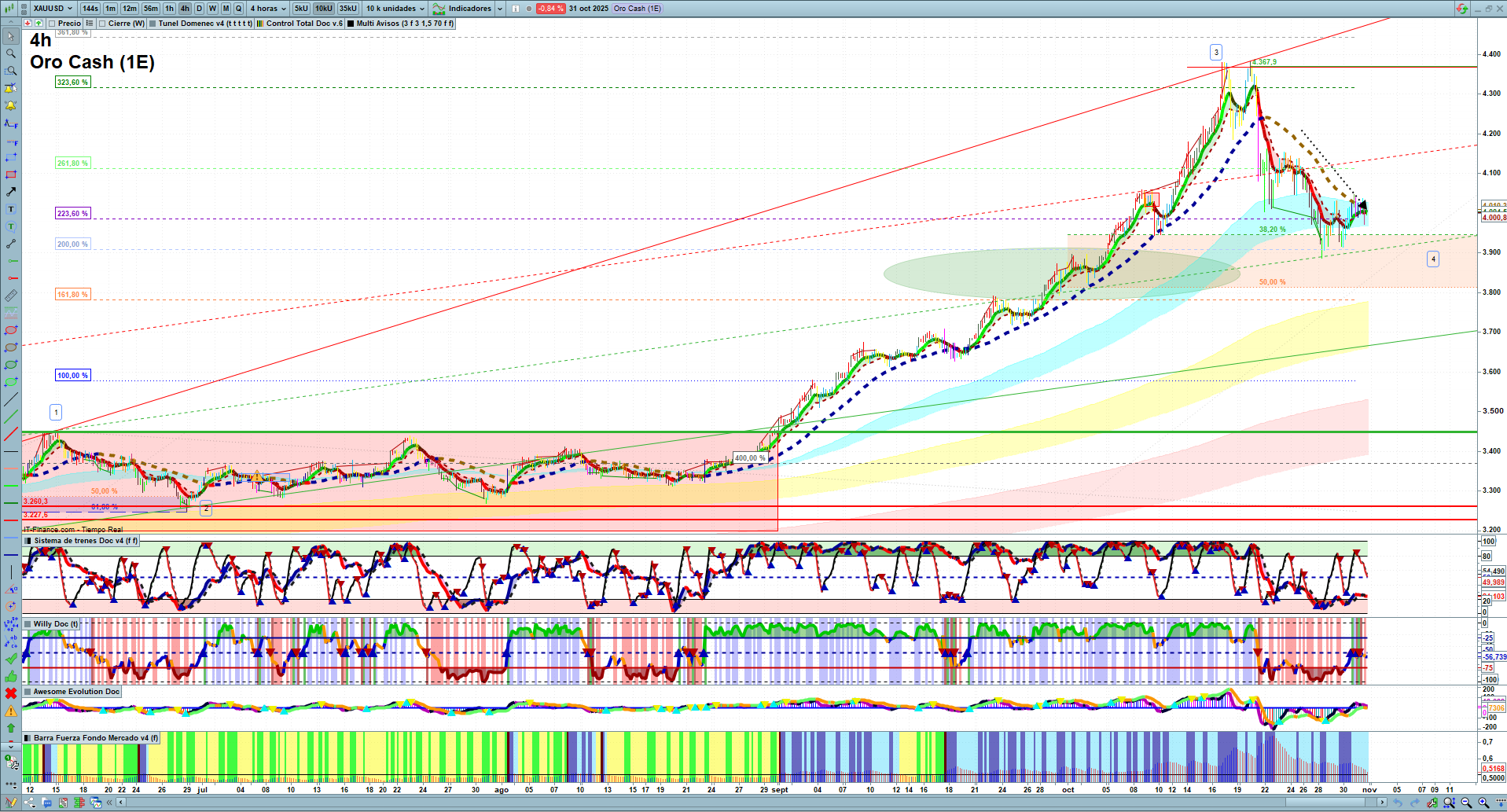Pick the red rectangle drawing tool

point(11,175)
